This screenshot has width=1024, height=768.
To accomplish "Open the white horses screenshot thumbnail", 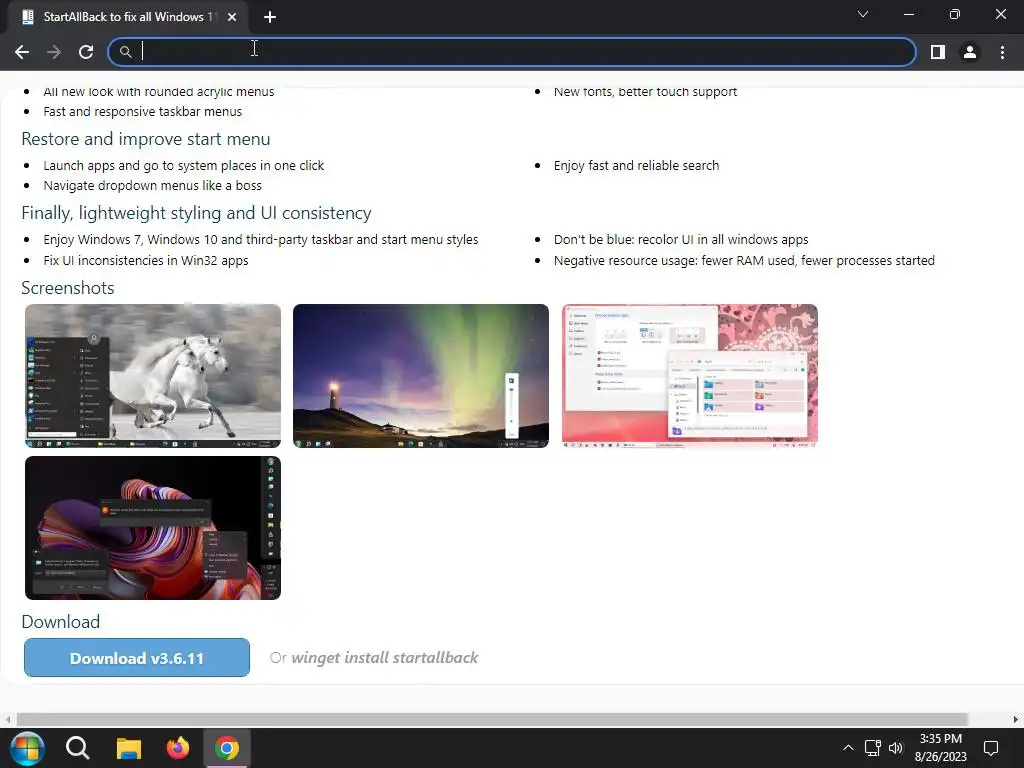I will (x=153, y=376).
